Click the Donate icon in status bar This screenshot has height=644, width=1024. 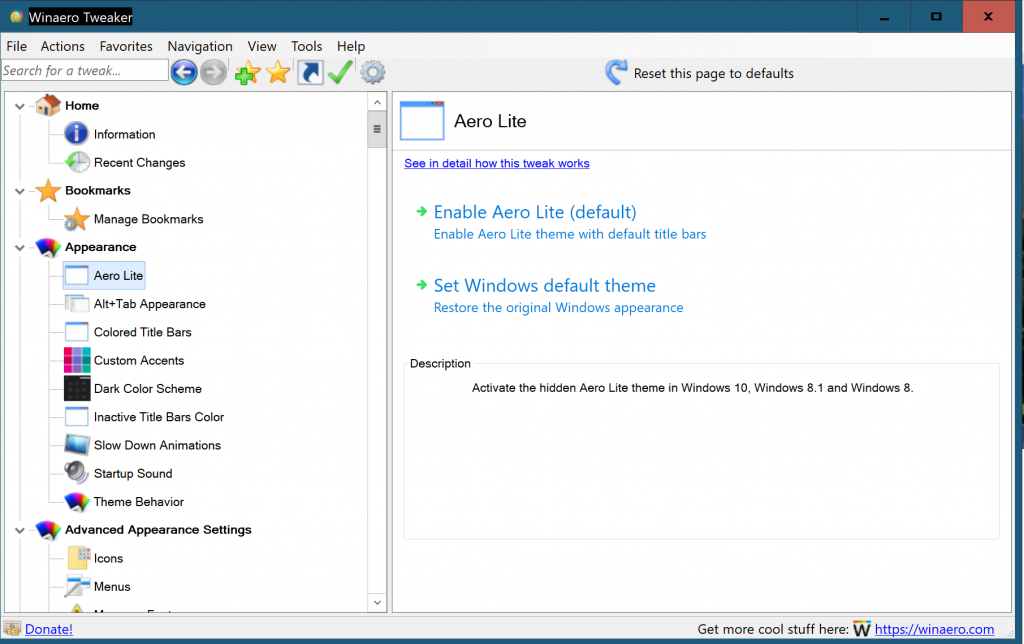pos(12,628)
